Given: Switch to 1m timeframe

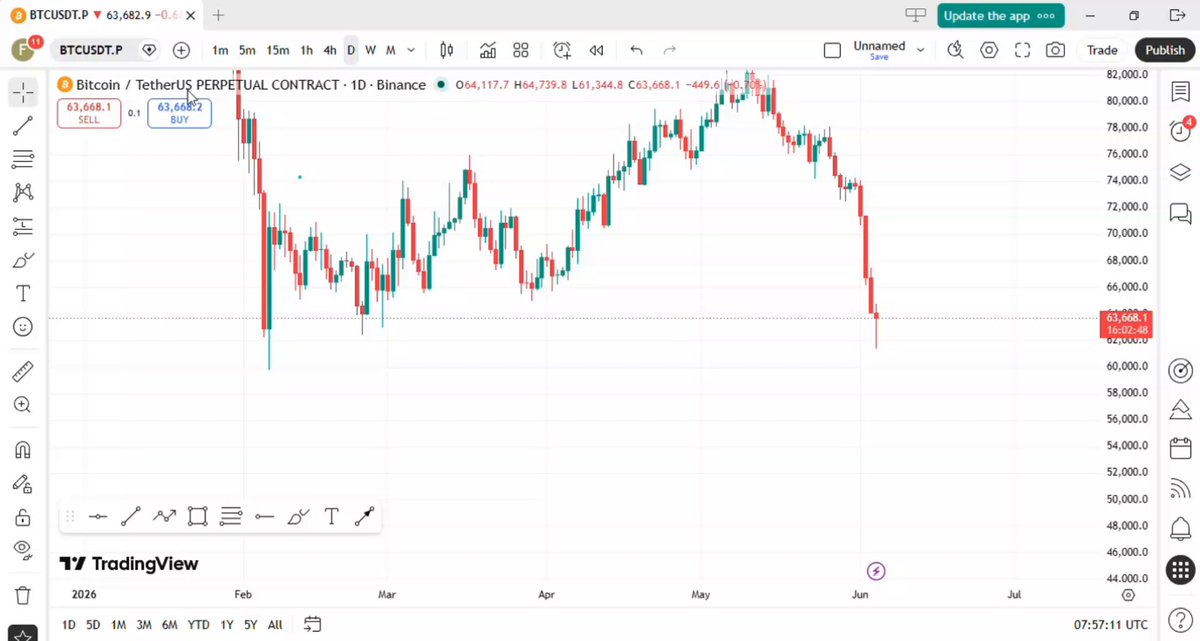Looking at the screenshot, I should [220, 50].
